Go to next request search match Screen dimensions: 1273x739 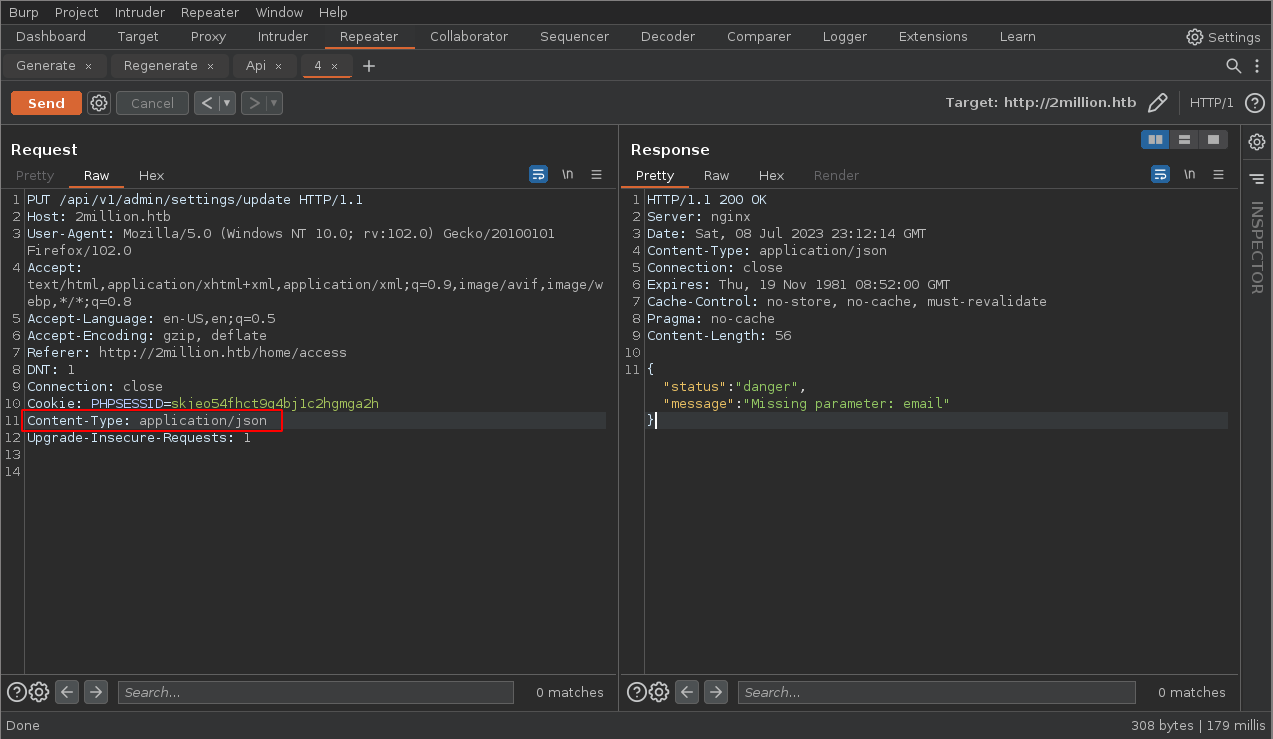tap(96, 691)
